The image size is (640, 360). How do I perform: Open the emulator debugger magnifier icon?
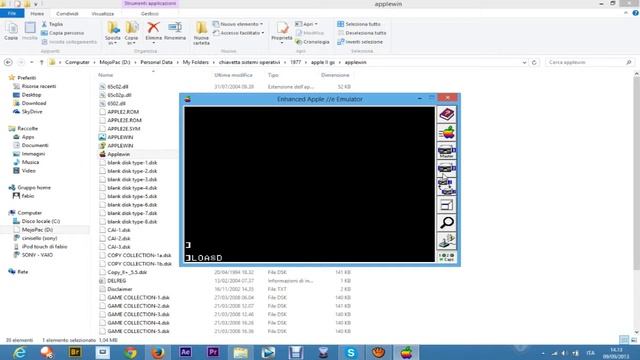447,222
